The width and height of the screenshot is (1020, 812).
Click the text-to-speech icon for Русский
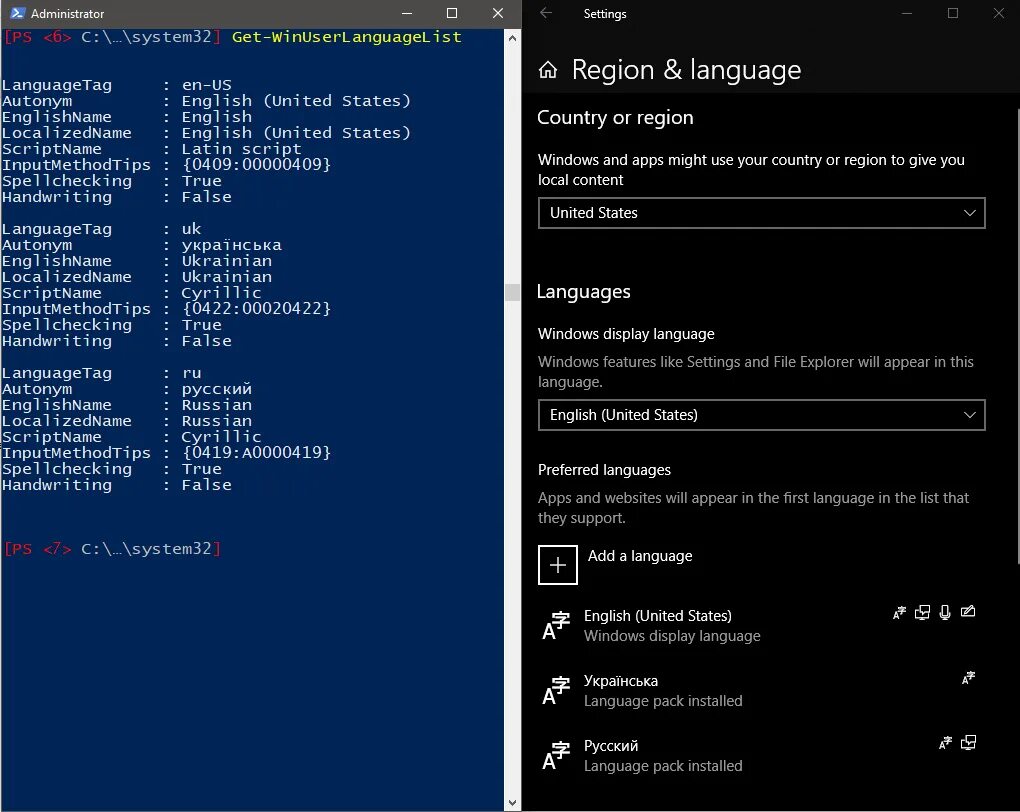tap(968, 742)
